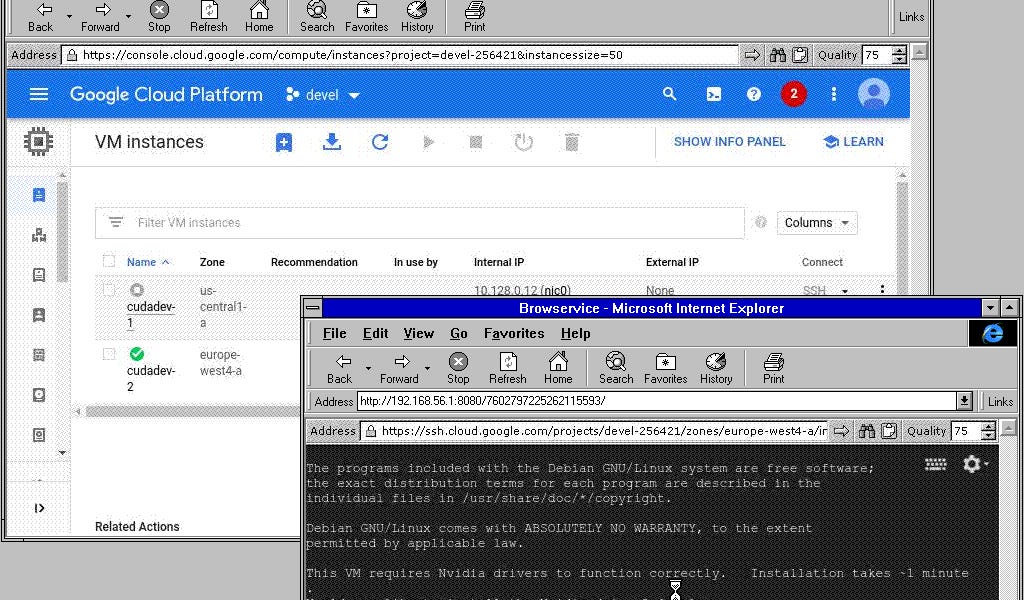1024x600 pixels.
Task: Open Google Cloud Platform navigation menu
Action: click(x=38, y=93)
